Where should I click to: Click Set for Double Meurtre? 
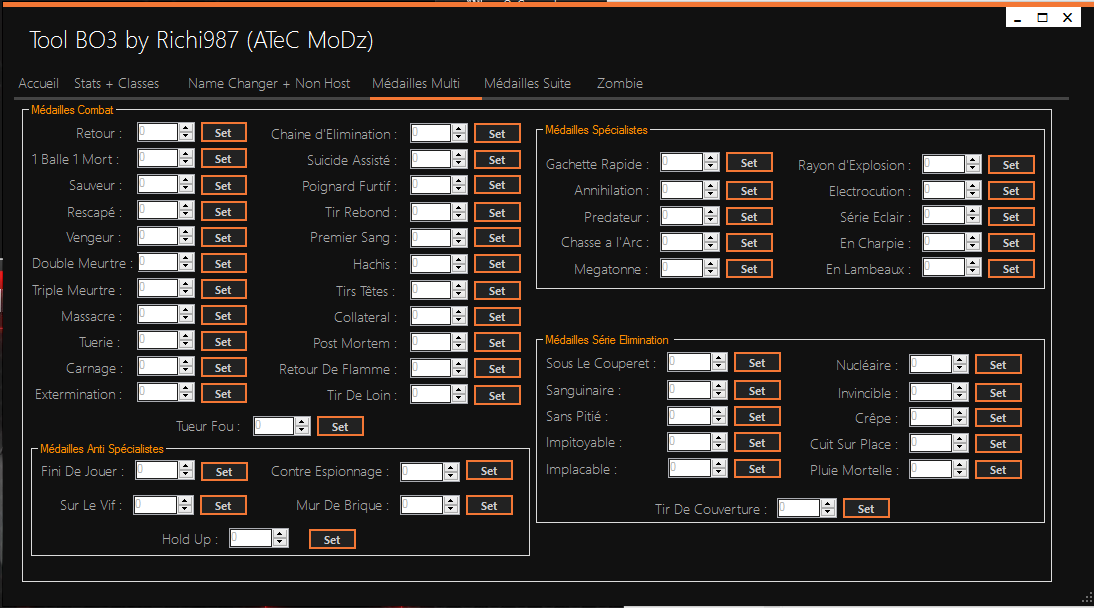tap(223, 264)
